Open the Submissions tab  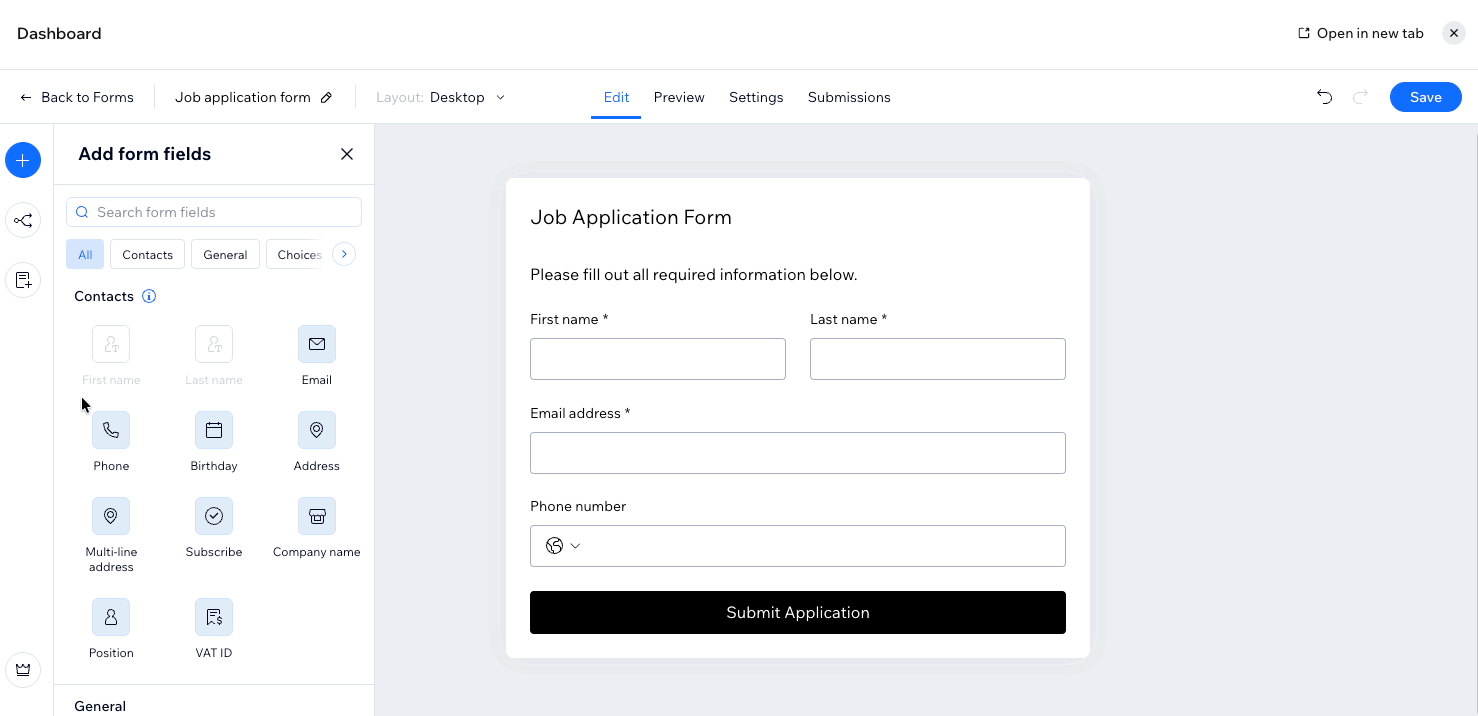pos(848,97)
